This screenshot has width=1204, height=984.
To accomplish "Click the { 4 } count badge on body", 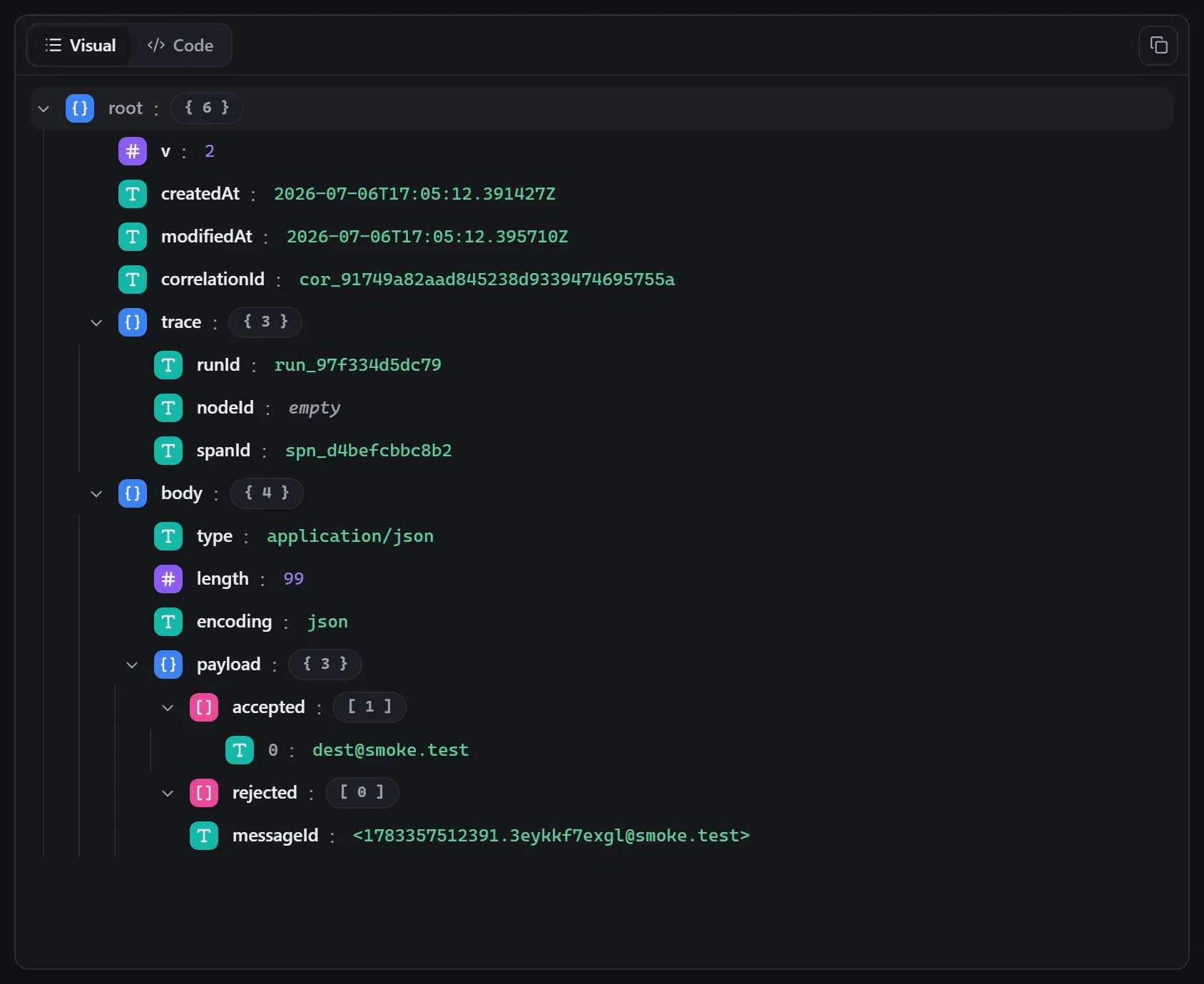I will point(267,493).
